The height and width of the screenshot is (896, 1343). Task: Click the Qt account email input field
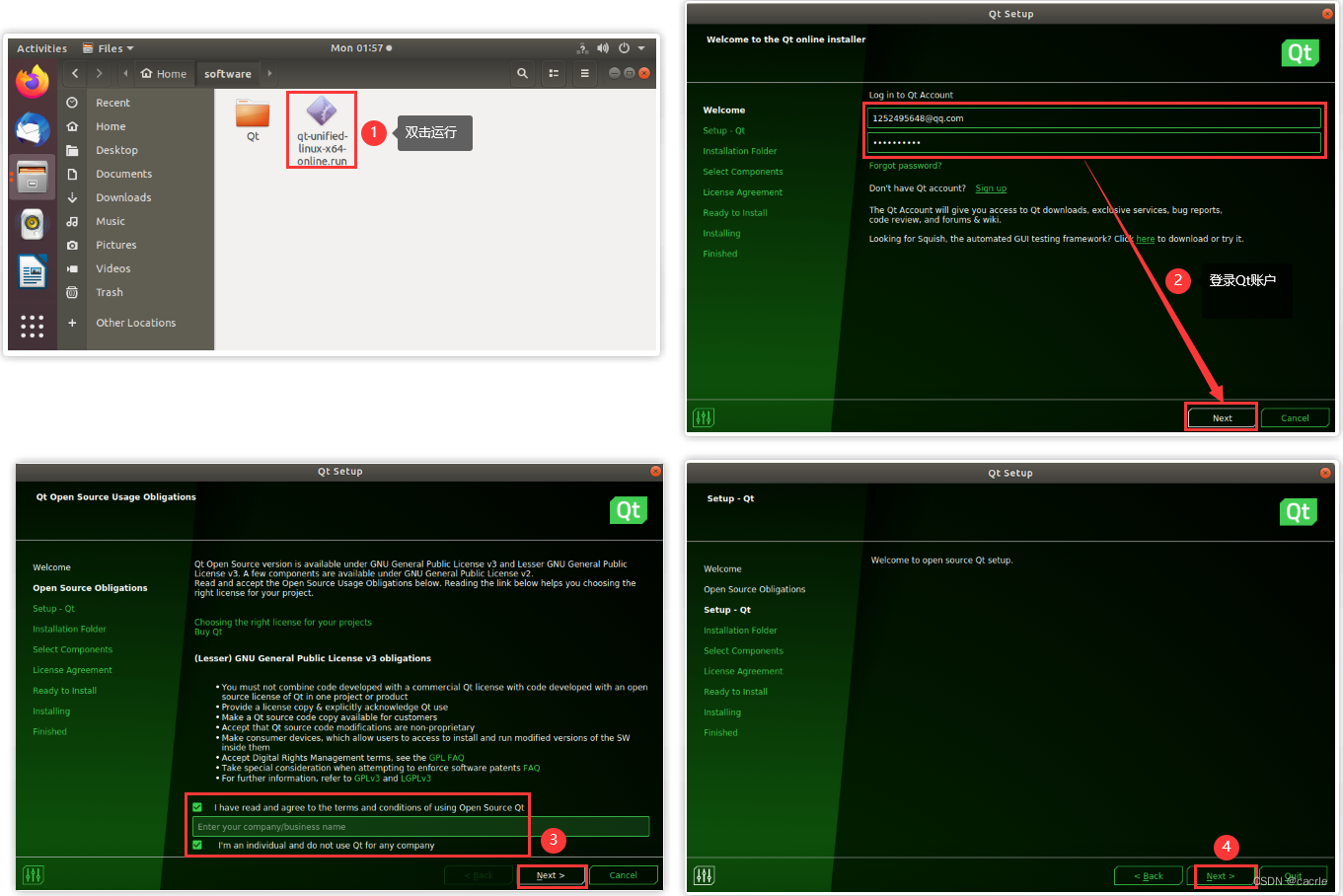tap(1093, 118)
